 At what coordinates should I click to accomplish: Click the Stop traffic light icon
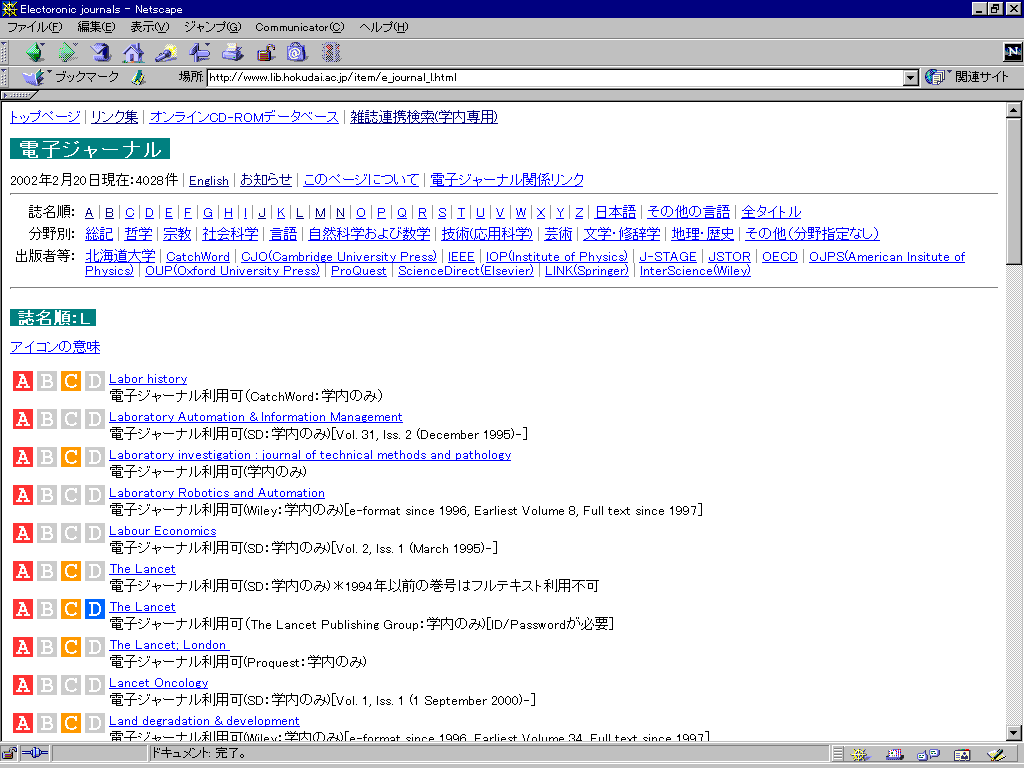[x=331, y=52]
